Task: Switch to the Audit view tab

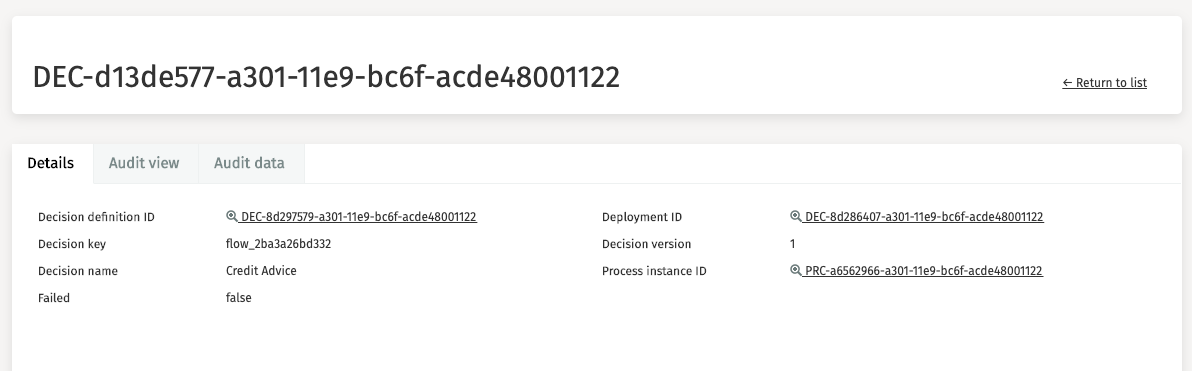Action: click(x=144, y=163)
